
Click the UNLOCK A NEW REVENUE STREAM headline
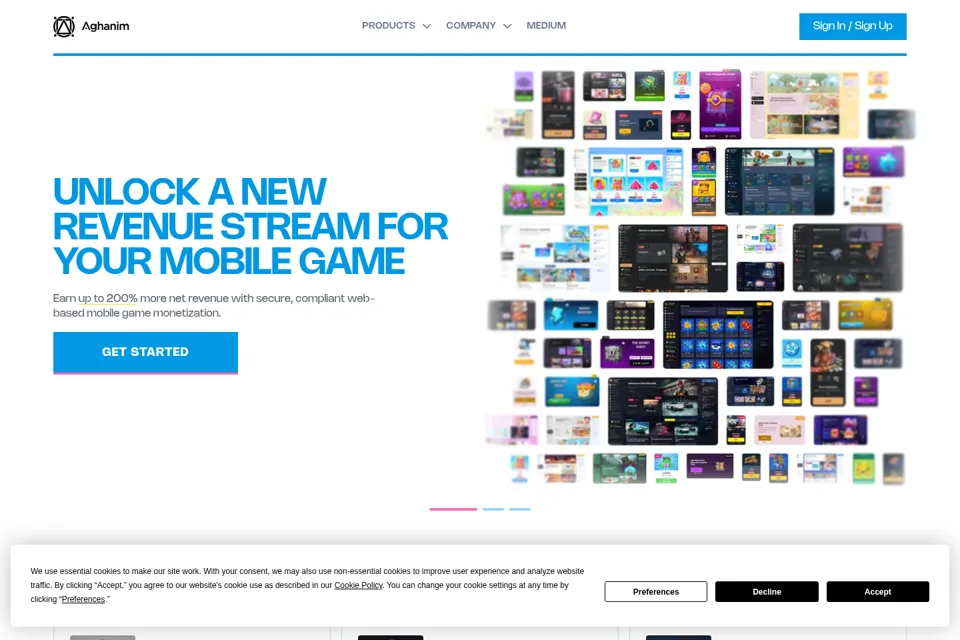tap(250, 227)
